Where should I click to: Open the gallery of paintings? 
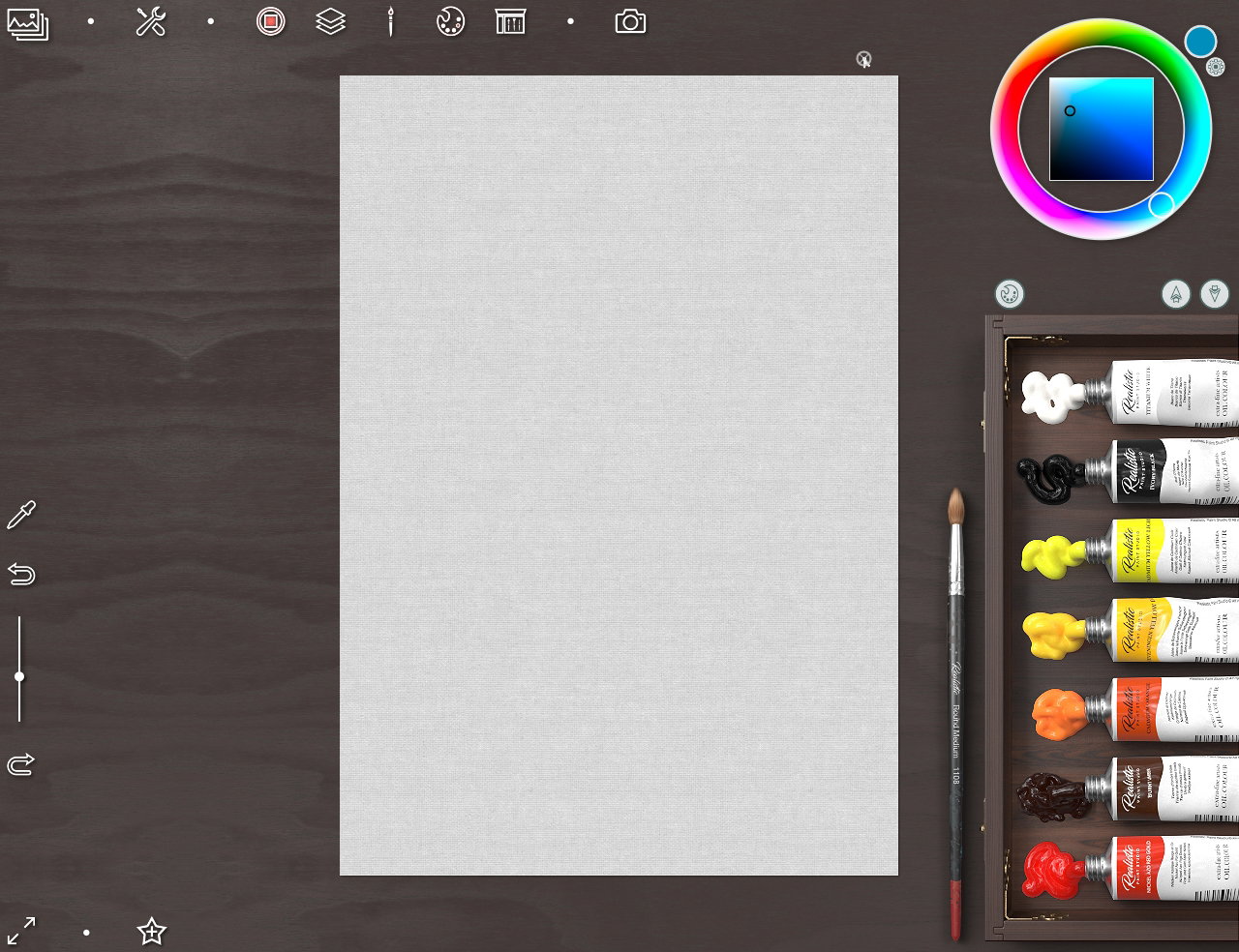click(27, 22)
